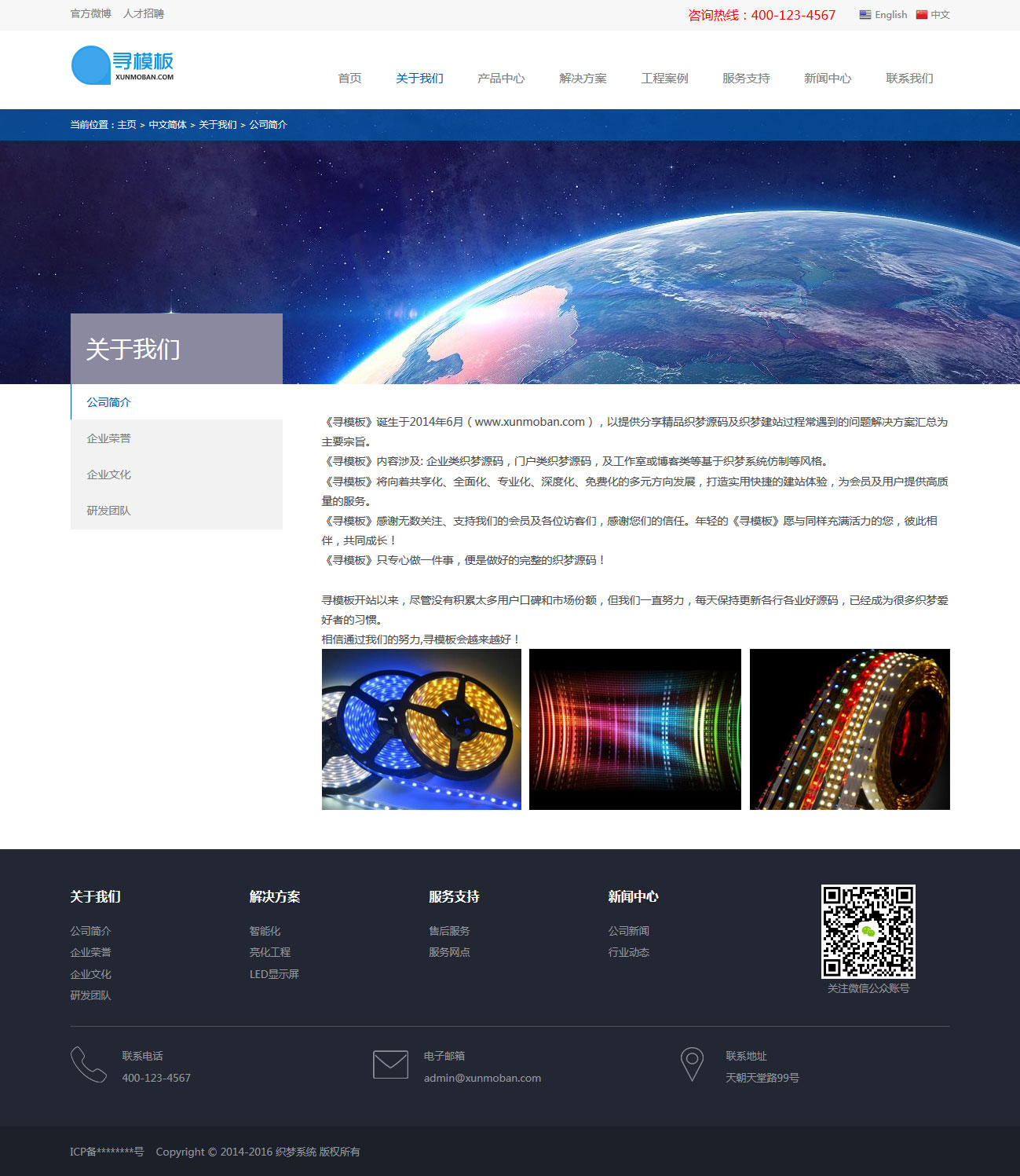Viewport: 1020px width, 1176px height.
Task: Click the US flag English language icon
Action: pyautogui.click(x=865, y=15)
